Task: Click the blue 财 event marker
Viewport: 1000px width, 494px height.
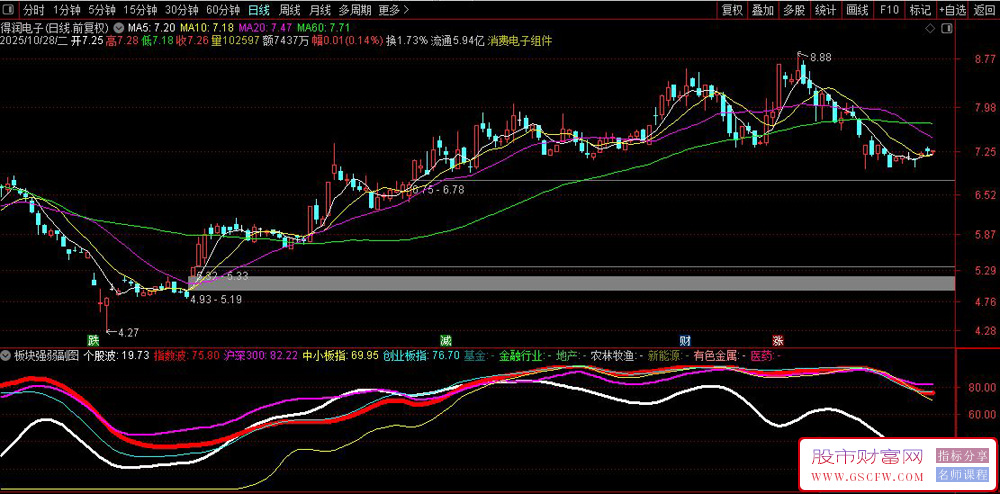Action: [x=685, y=339]
